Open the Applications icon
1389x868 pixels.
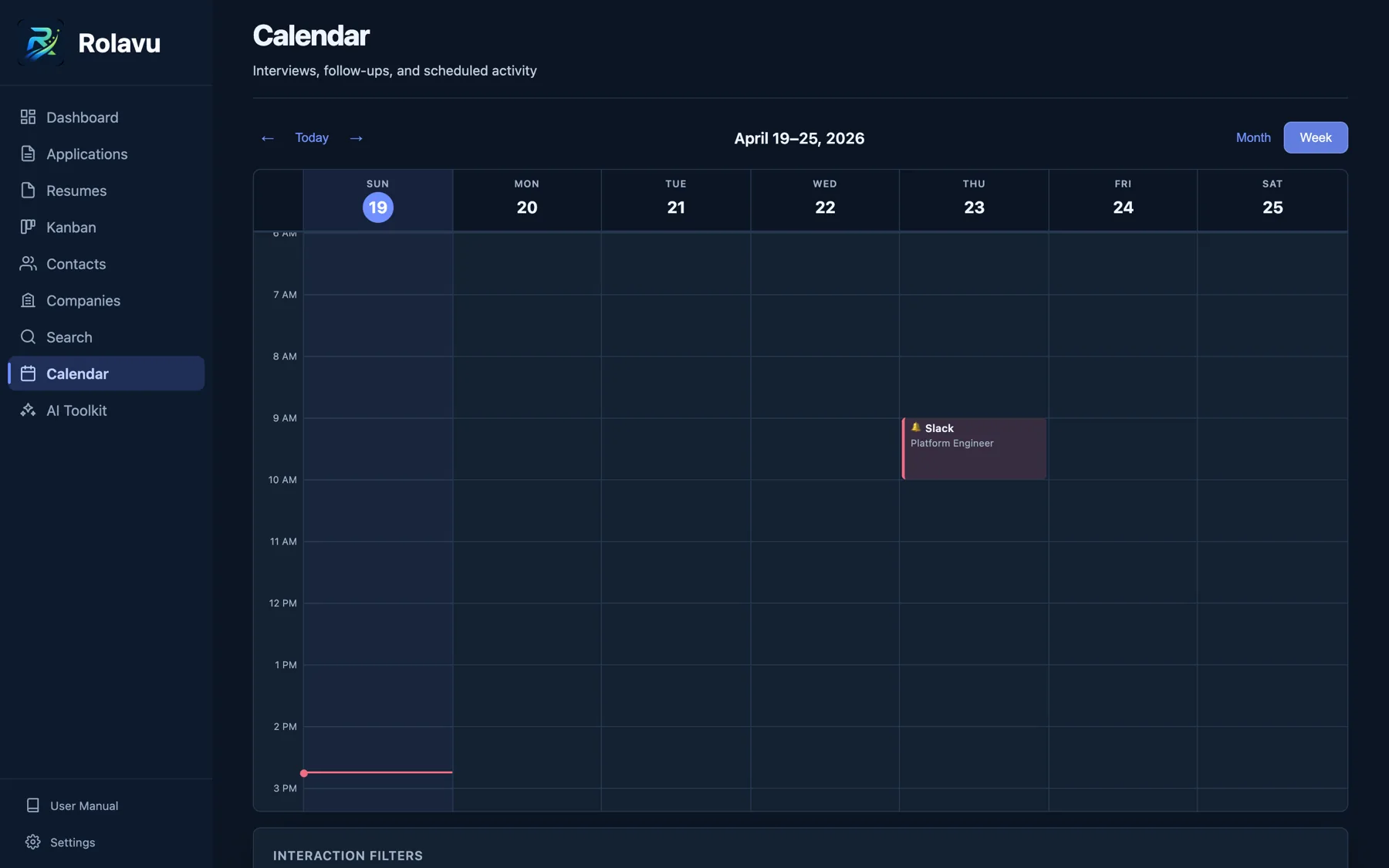pos(28,154)
